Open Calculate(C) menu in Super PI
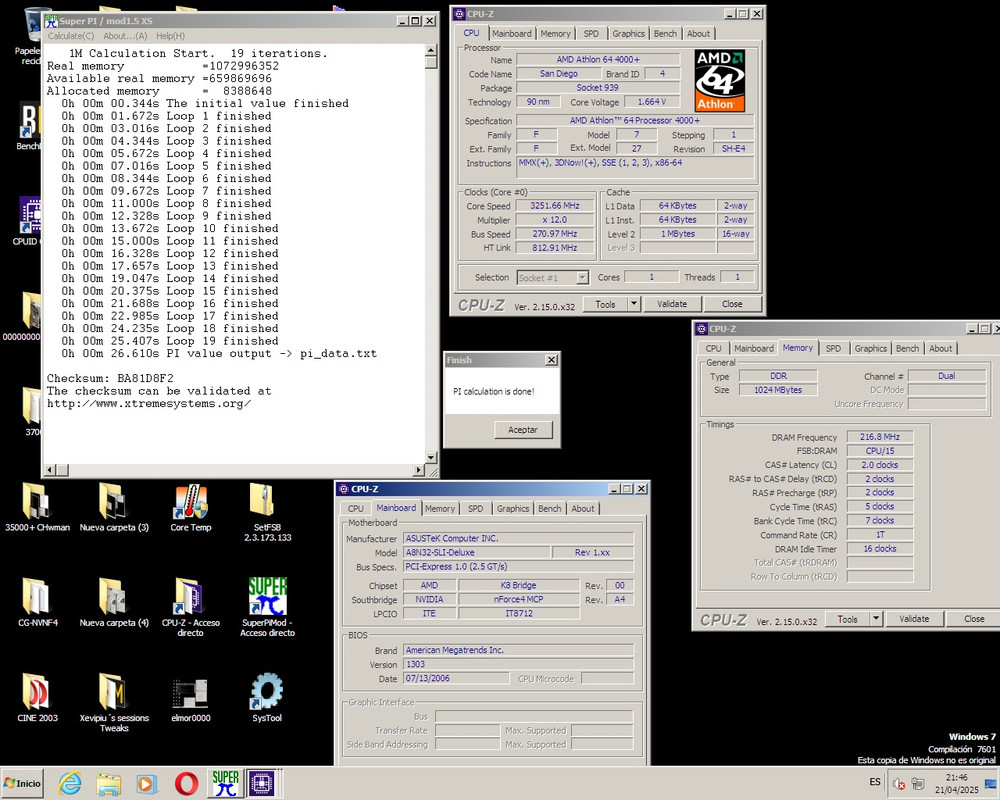The width and height of the screenshot is (1000, 800). tap(71, 36)
